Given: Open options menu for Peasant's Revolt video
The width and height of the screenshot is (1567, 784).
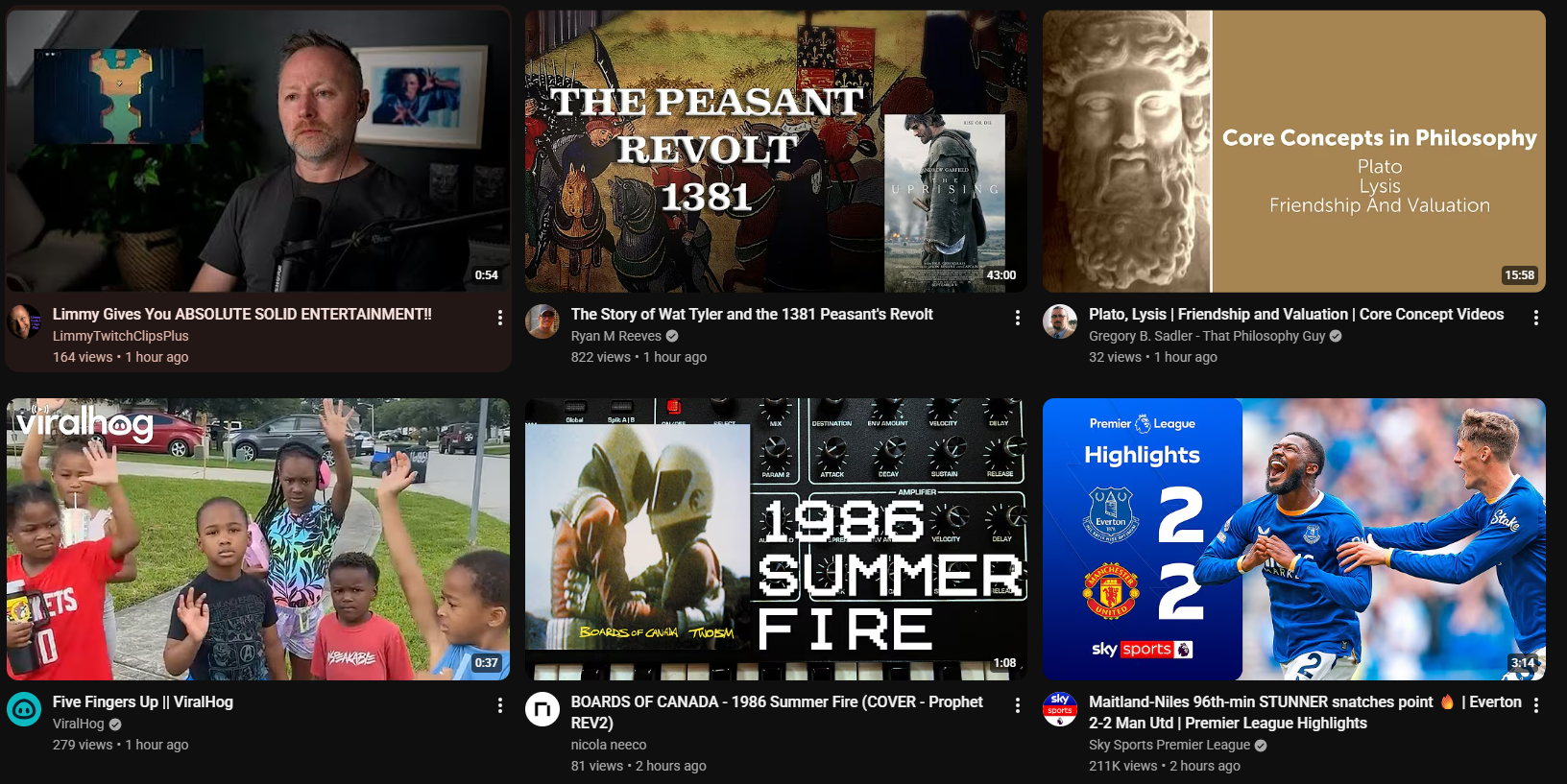Looking at the screenshot, I should [x=1018, y=318].
